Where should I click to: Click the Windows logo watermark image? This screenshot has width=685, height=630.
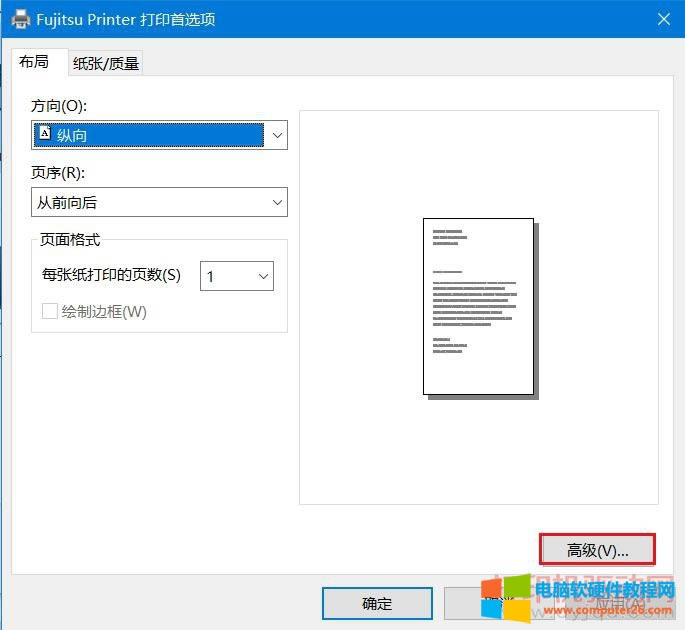tap(506, 597)
